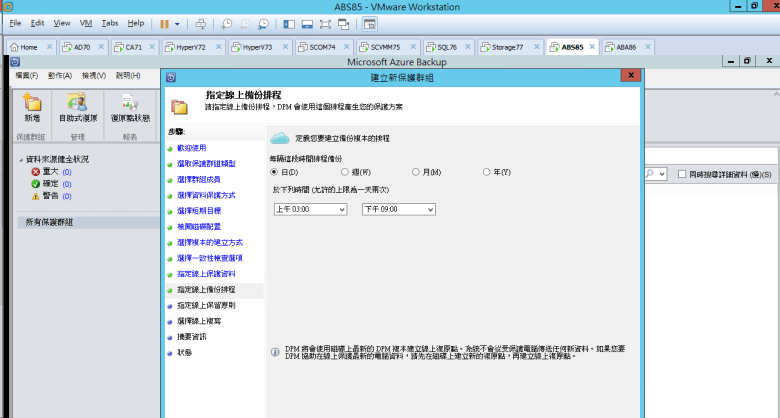This screenshot has height=418, width=780.
Task: Open the 自助式復原 self-service recovery icon
Action: tap(78, 108)
